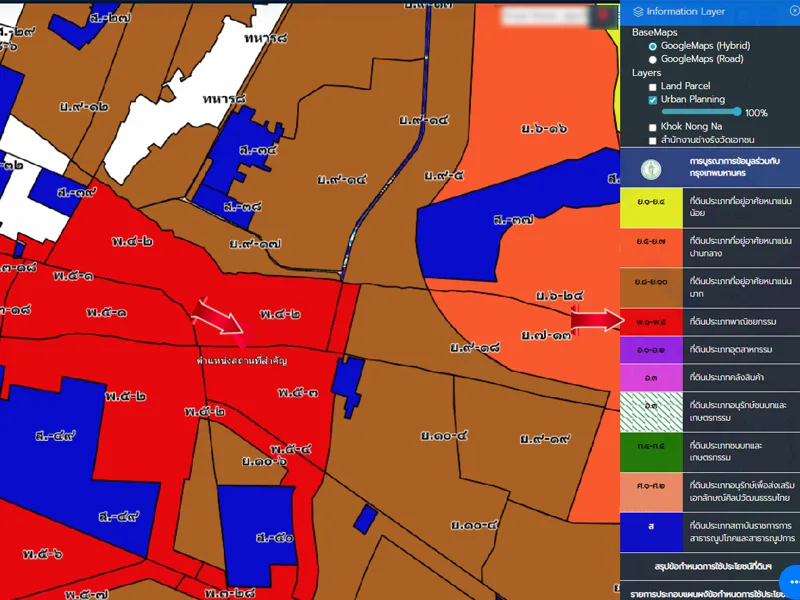Click the Information Layer stack icon
Image resolution: width=800 pixels, height=600 pixels.
638,12
